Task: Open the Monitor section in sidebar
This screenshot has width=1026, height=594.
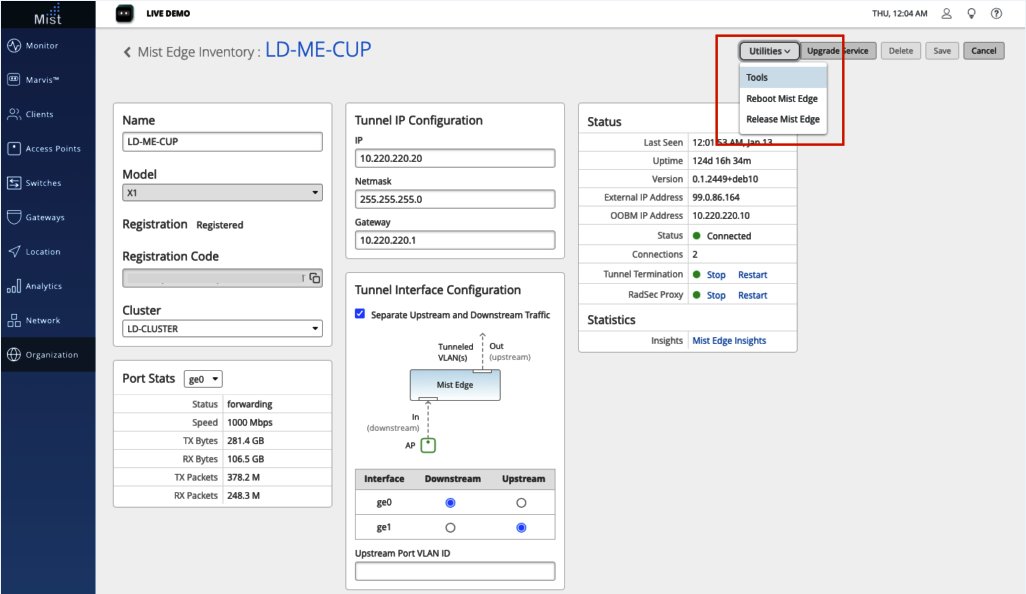Action: (x=41, y=46)
